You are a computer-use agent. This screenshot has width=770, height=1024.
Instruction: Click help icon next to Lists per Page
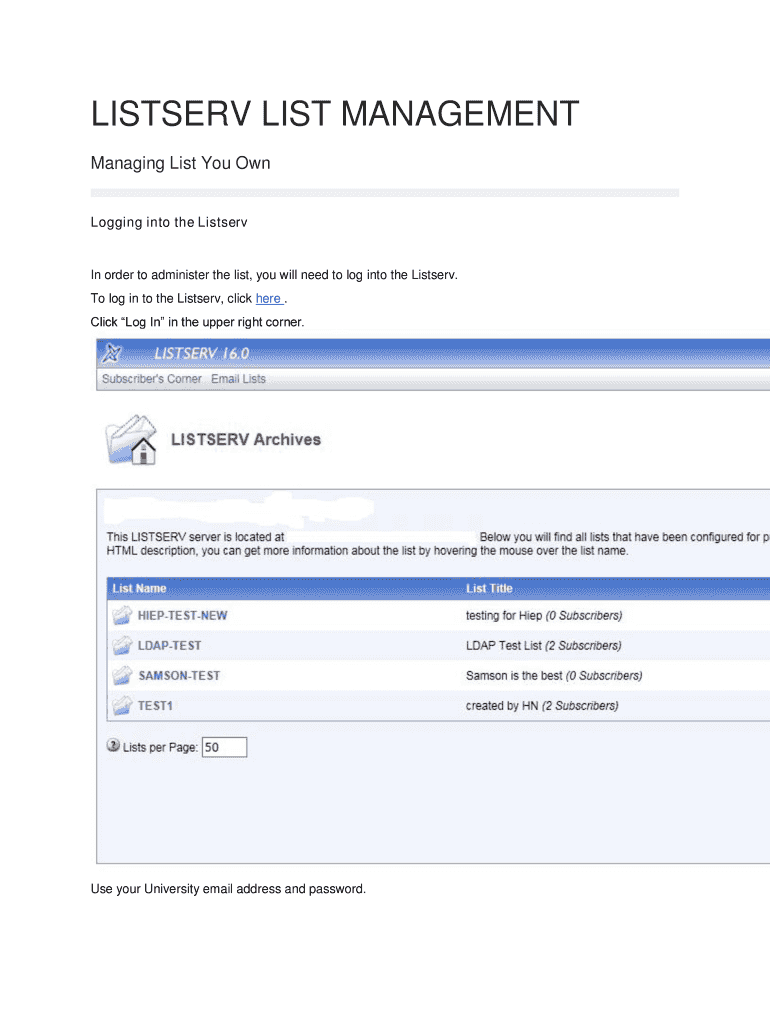113,746
